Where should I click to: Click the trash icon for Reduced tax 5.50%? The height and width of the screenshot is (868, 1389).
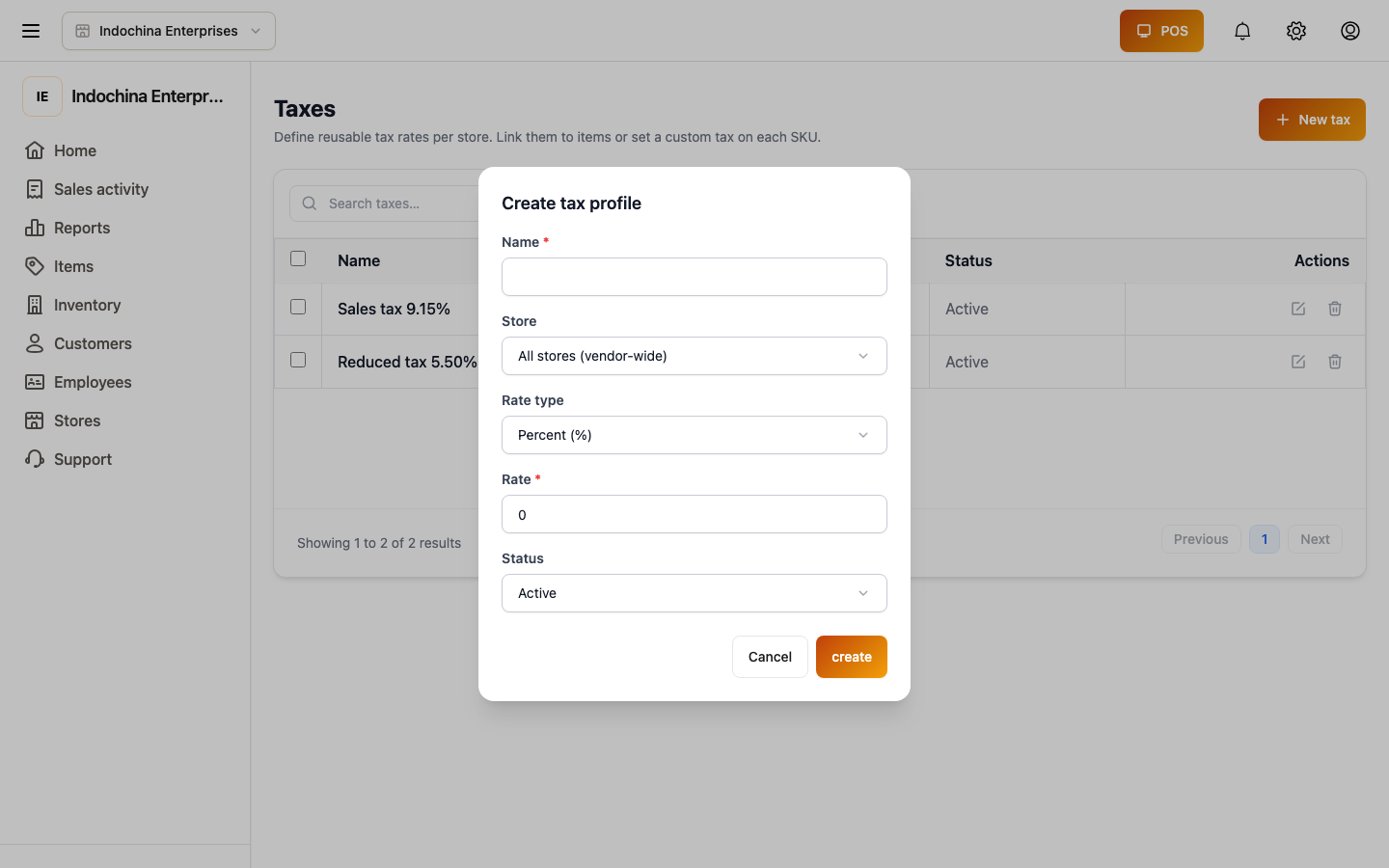pos(1335,362)
